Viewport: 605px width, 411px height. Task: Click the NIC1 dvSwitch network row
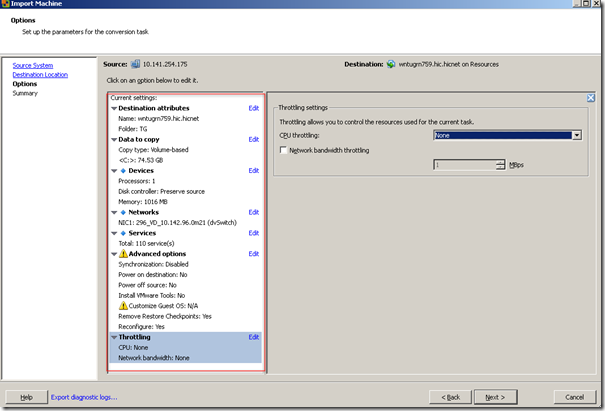coord(177,223)
